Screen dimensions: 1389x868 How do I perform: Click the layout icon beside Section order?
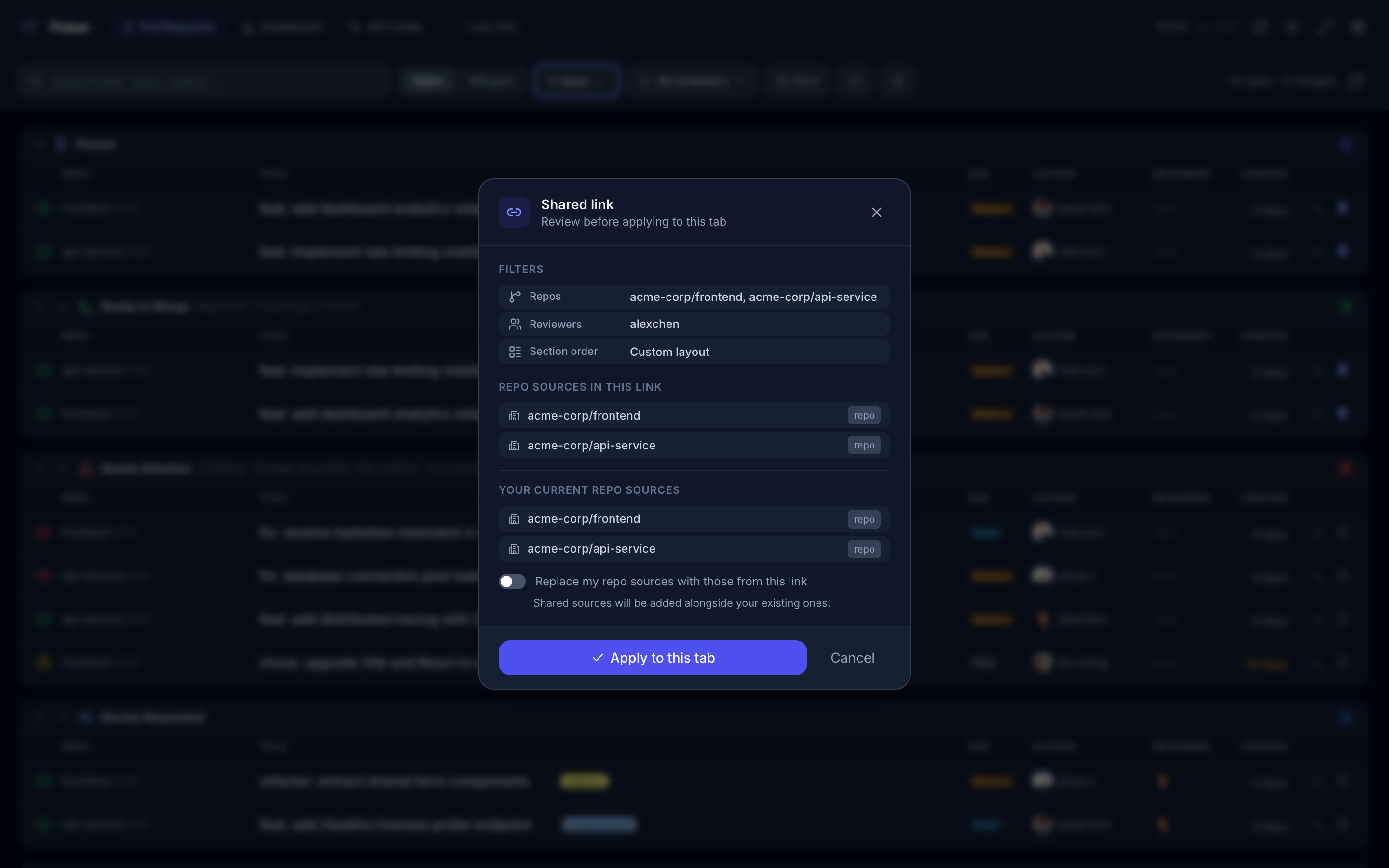[515, 352]
